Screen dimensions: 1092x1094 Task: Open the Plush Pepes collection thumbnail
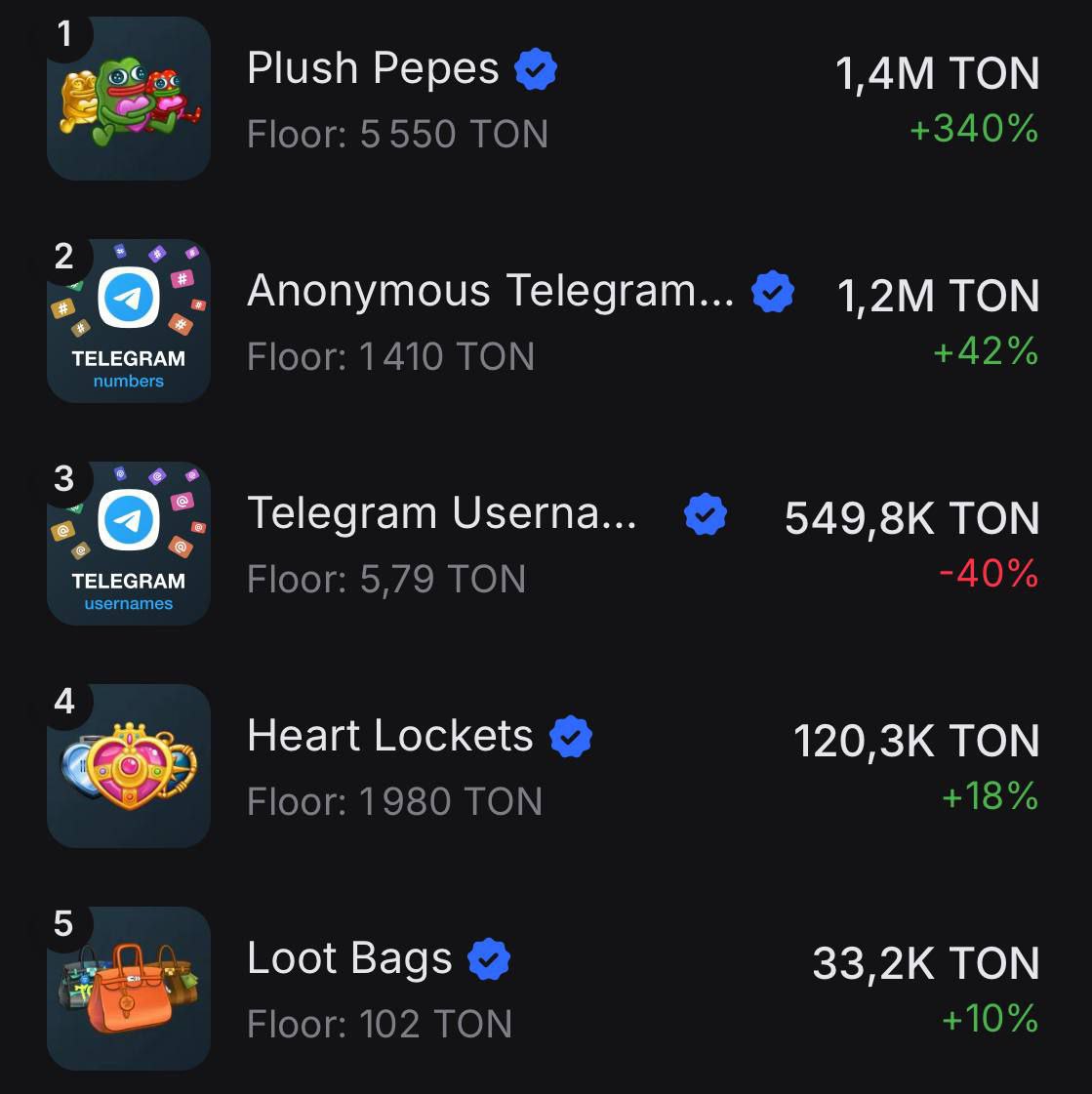click(129, 99)
